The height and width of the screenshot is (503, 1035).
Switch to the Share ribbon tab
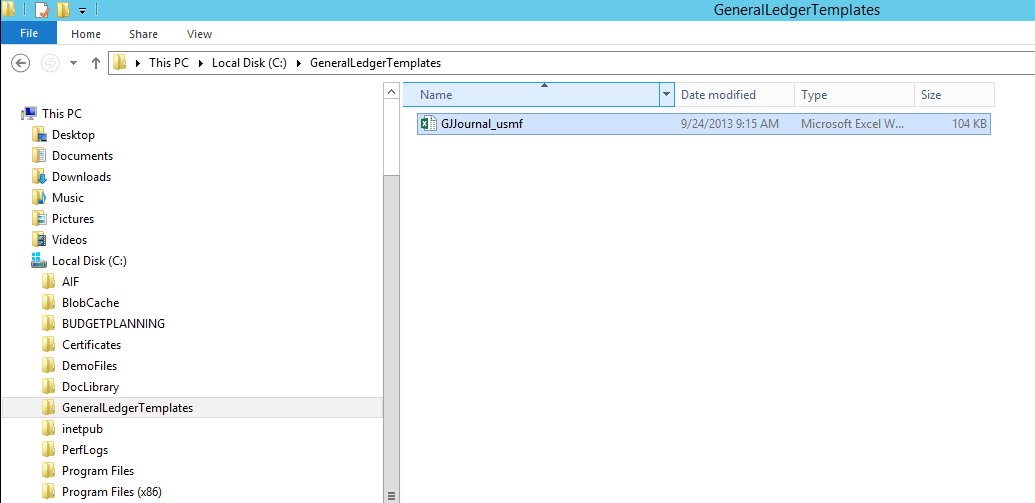pos(143,34)
